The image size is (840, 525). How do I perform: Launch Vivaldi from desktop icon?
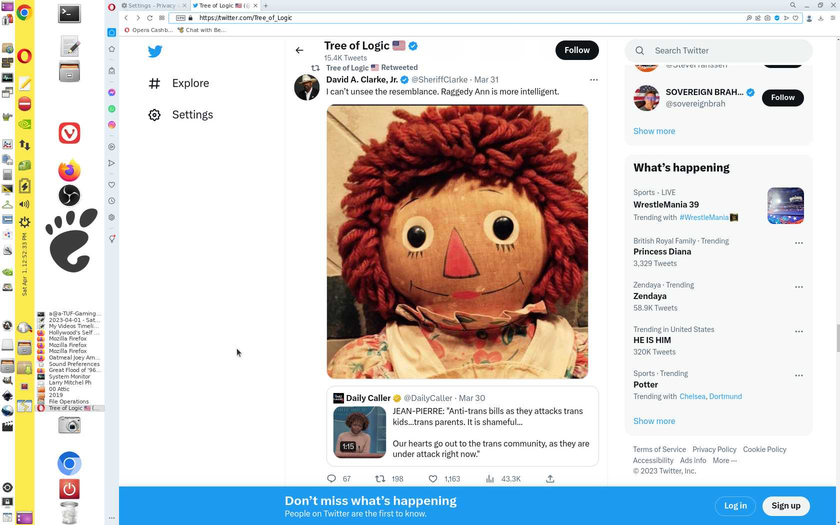69,133
